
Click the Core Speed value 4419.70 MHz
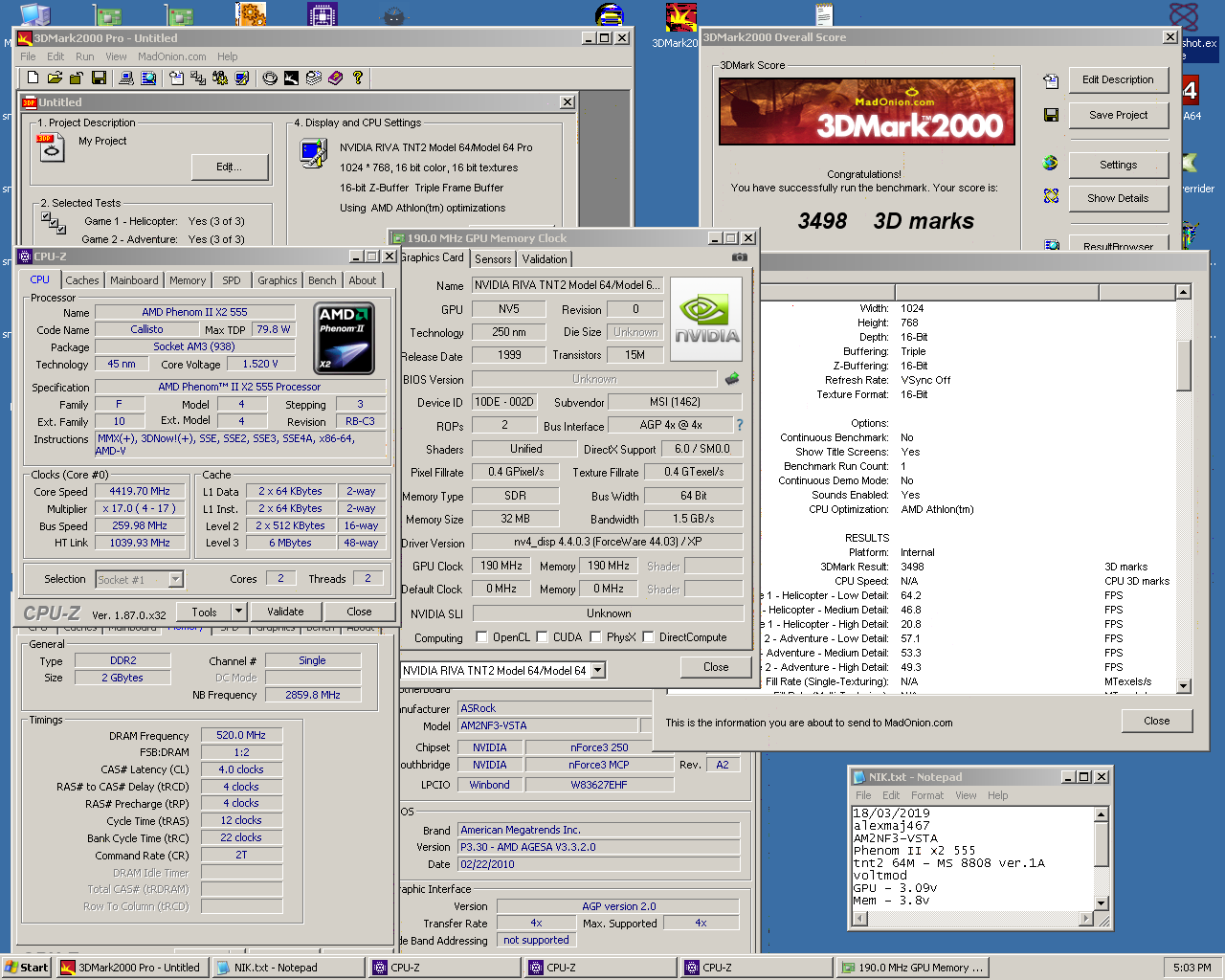click(141, 491)
